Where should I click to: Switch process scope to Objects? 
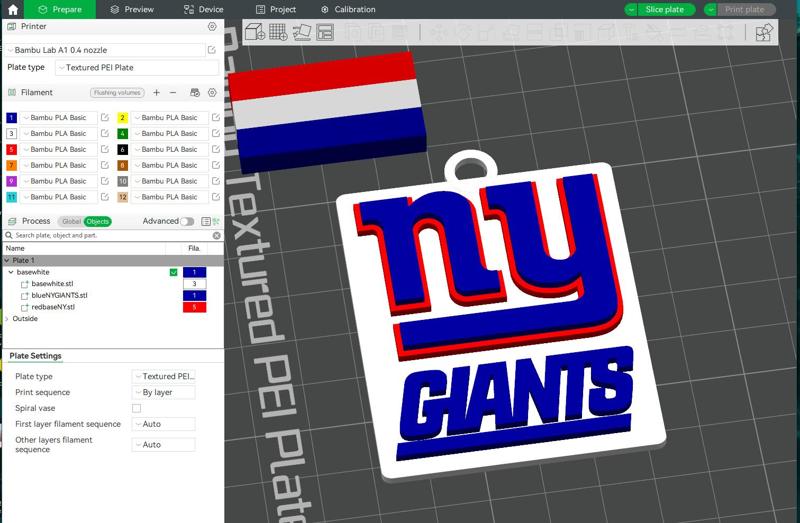click(97, 221)
